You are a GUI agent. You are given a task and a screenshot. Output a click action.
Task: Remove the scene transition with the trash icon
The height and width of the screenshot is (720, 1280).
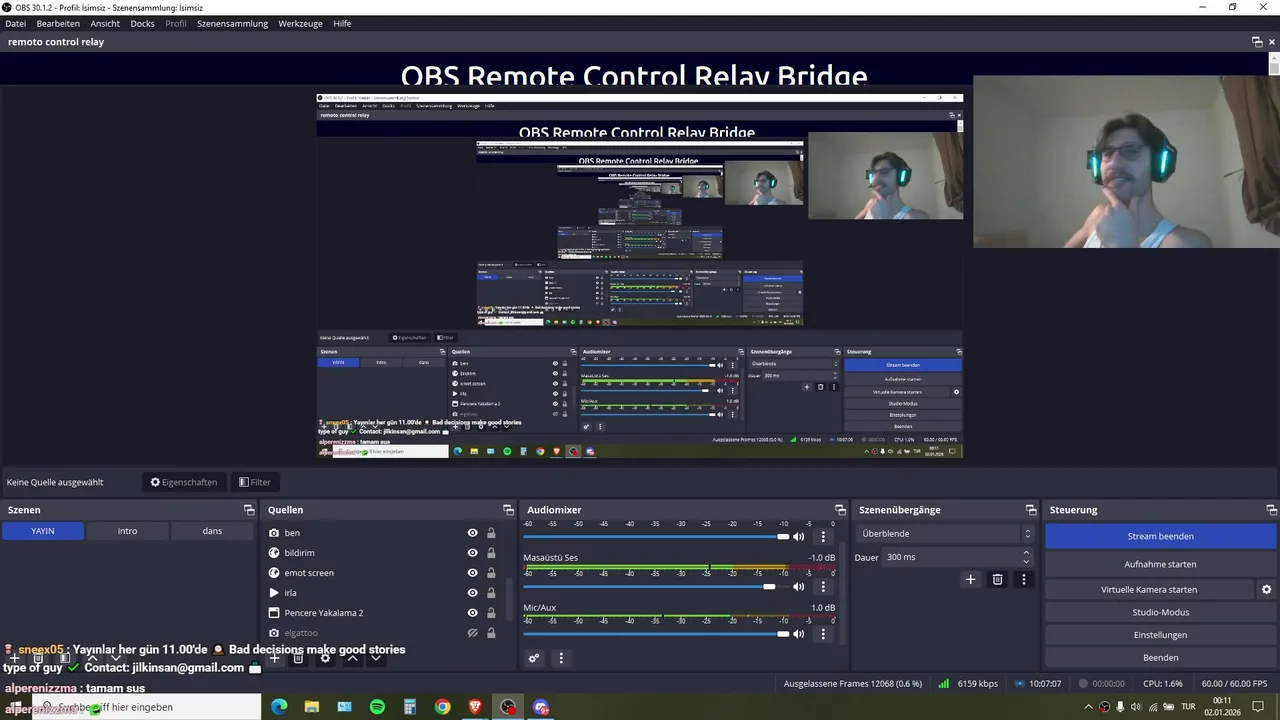[997, 579]
